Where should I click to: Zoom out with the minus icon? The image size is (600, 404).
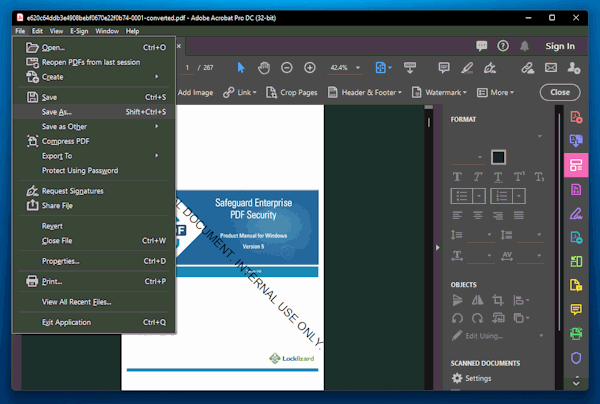pyautogui.click(x=287, y=68)
